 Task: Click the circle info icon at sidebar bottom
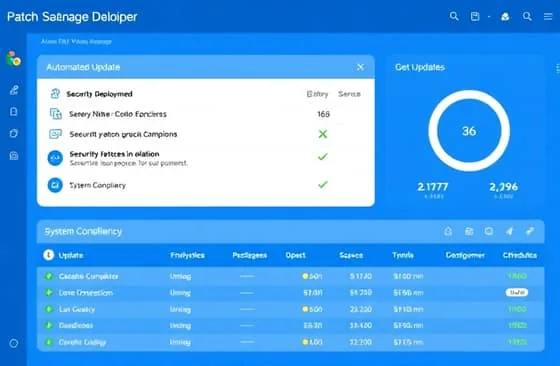14,344
